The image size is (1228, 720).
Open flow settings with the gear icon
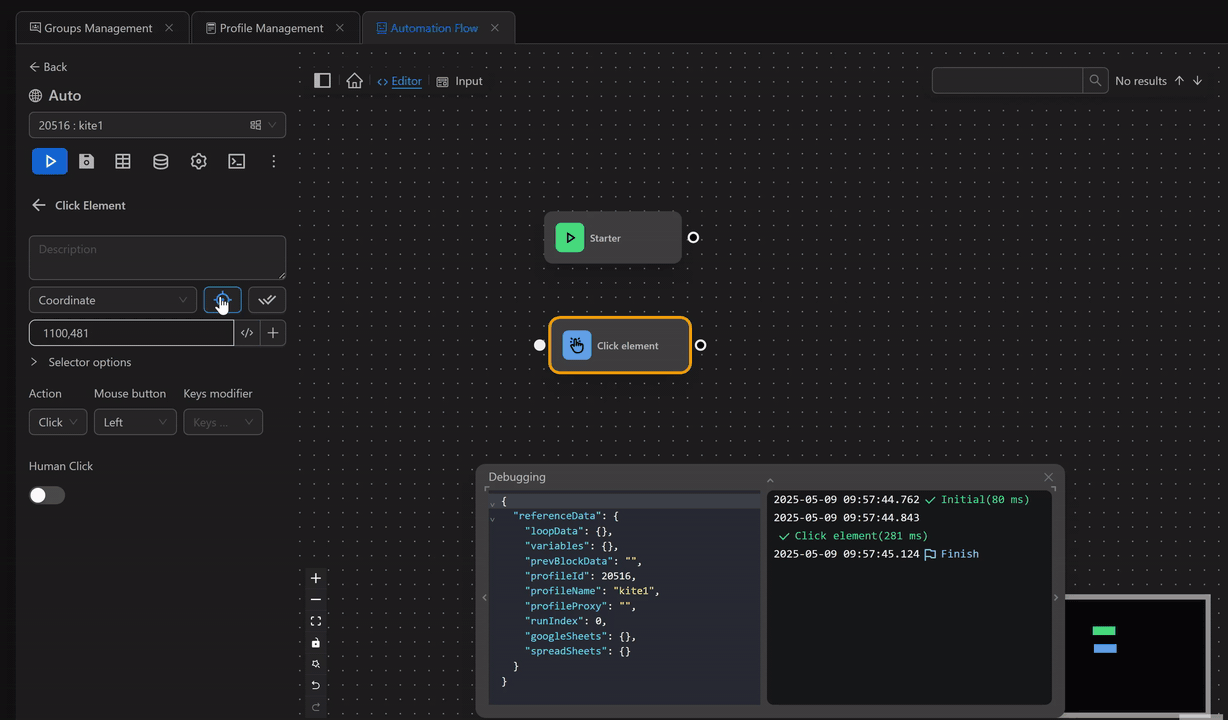click(x=198, y=161)
